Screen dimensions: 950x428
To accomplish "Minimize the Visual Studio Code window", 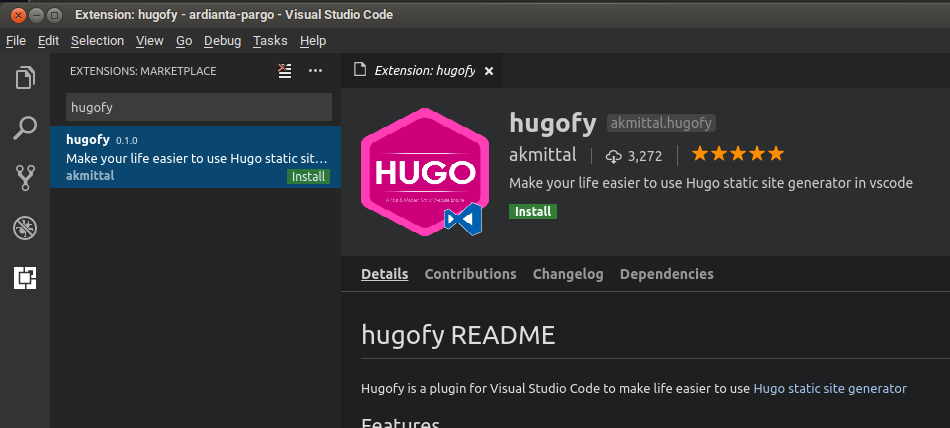I will click(x=36, y=15).
